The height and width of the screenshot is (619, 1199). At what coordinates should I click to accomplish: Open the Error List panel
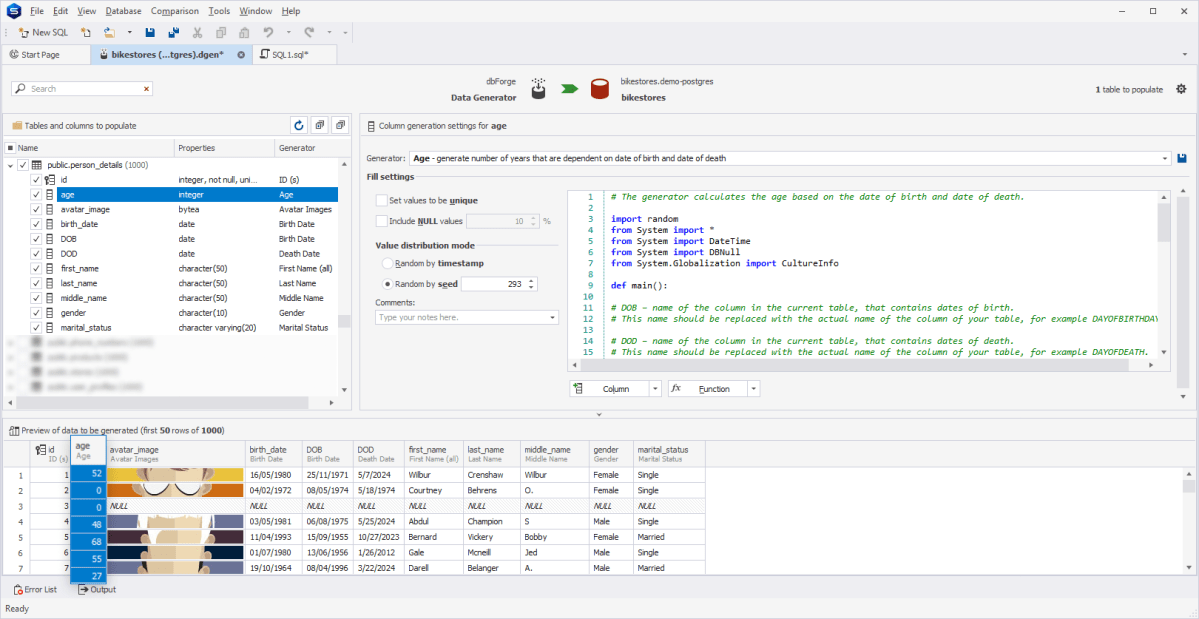click(36, 589)
